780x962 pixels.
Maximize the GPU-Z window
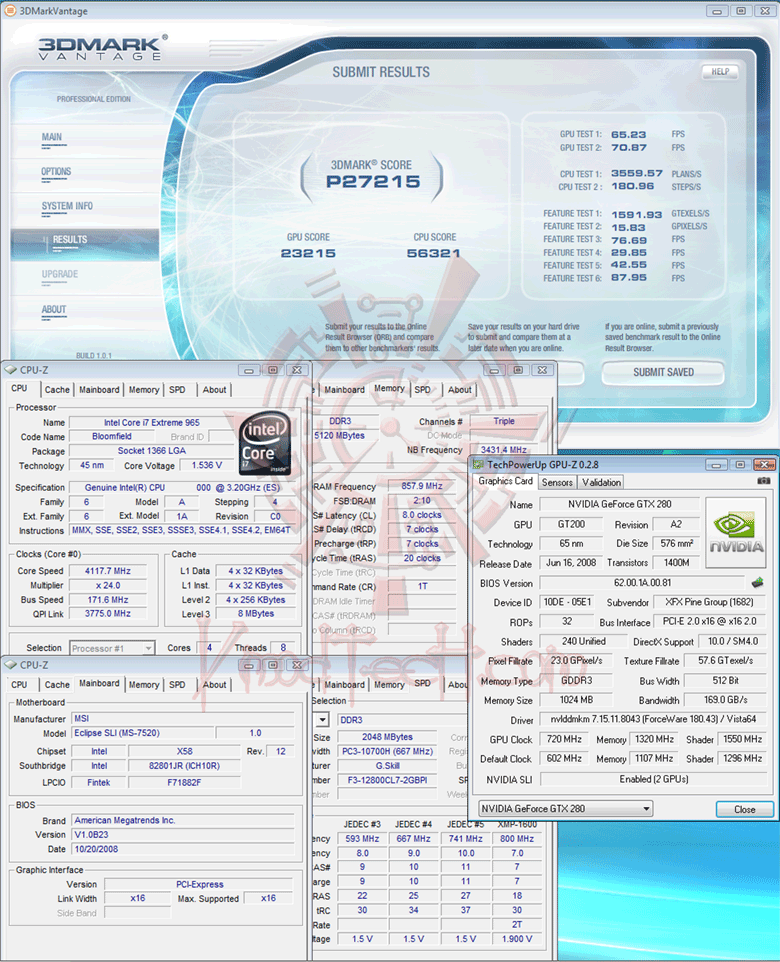click(x=740, y=464)
